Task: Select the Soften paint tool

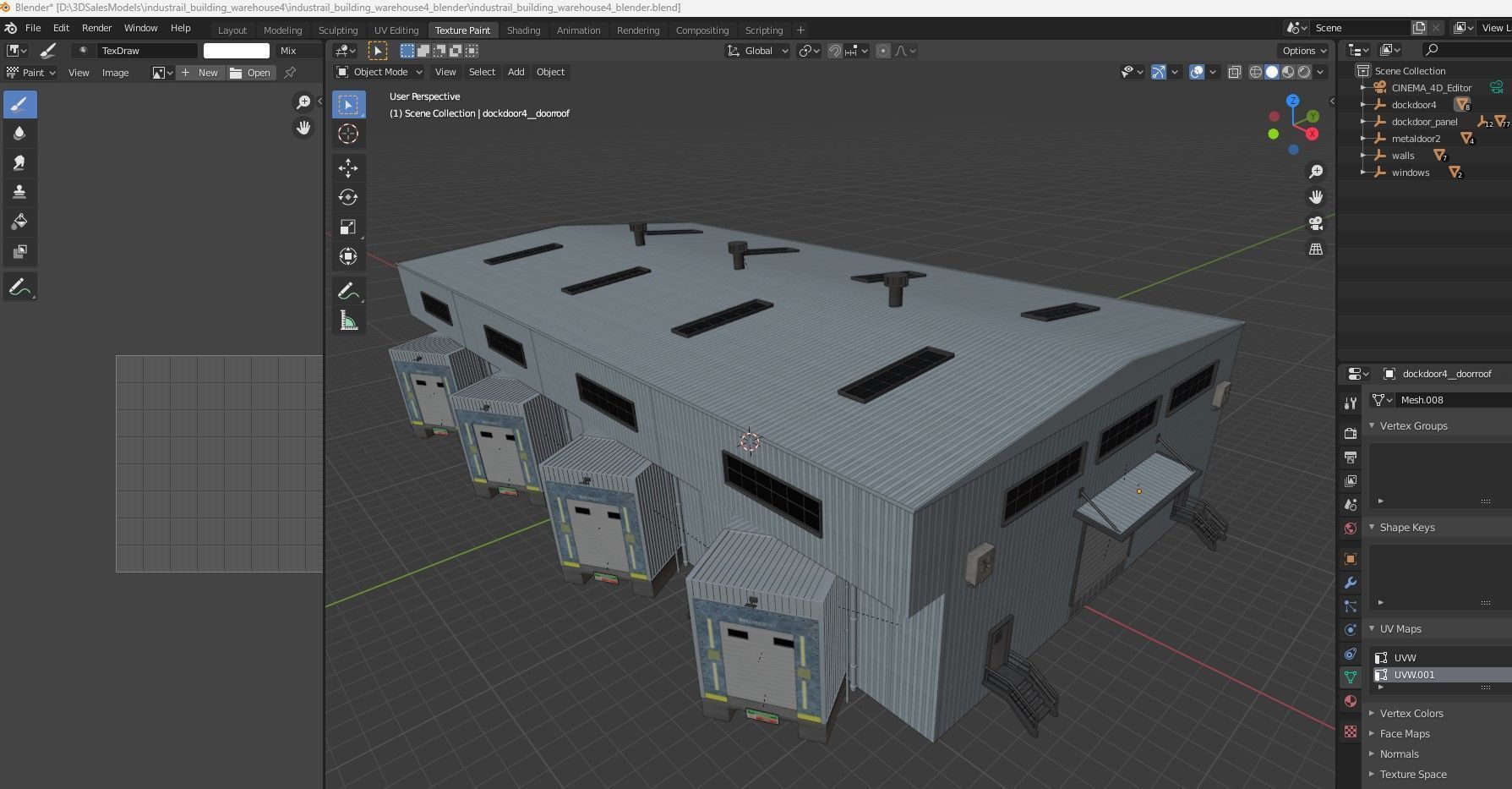Action: click(x=19, y=134)
